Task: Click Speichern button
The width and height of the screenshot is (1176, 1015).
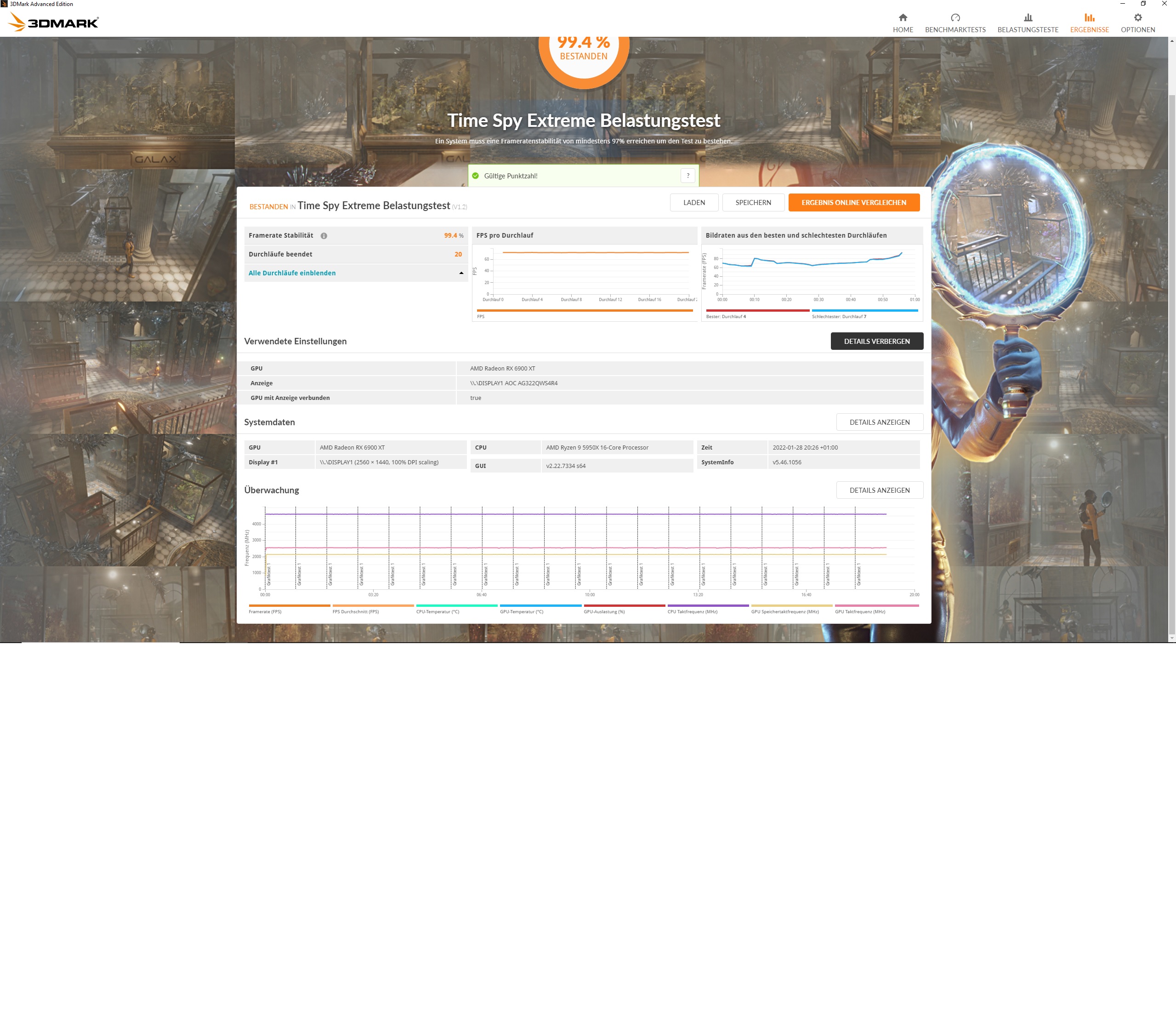Action: 753,203
